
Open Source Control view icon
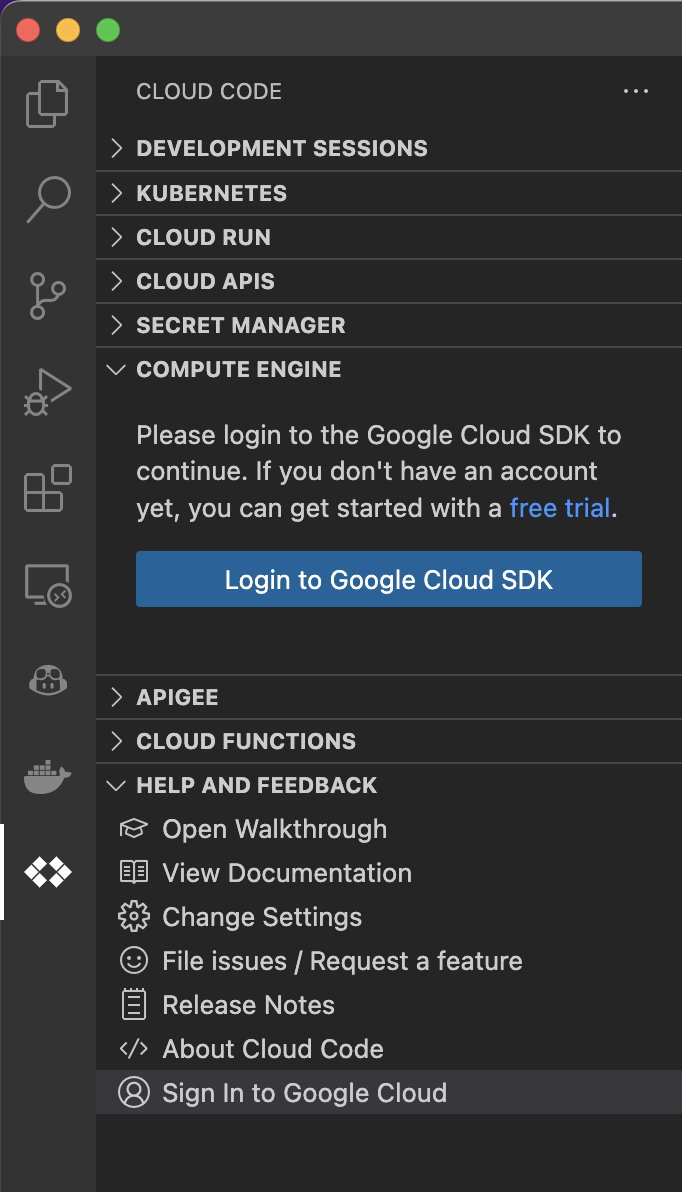click(x=47, y=297)
